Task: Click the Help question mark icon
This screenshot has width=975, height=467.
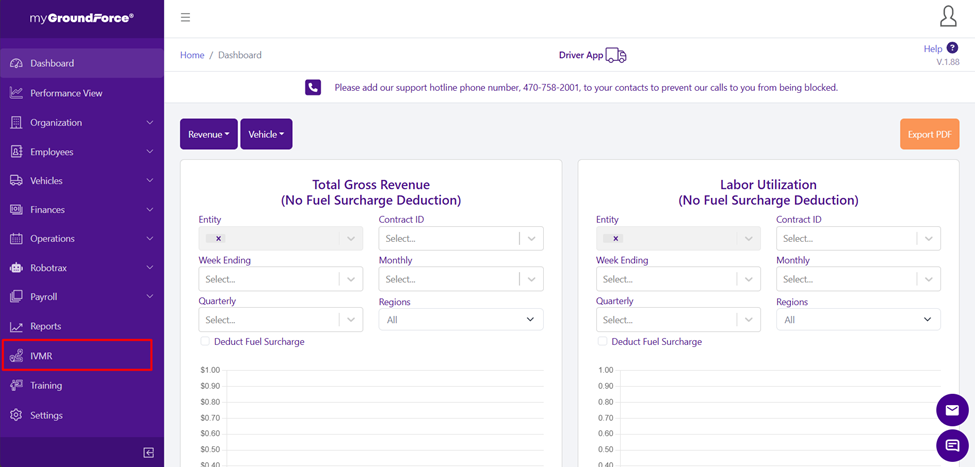Action: click(x=952, y=48)
